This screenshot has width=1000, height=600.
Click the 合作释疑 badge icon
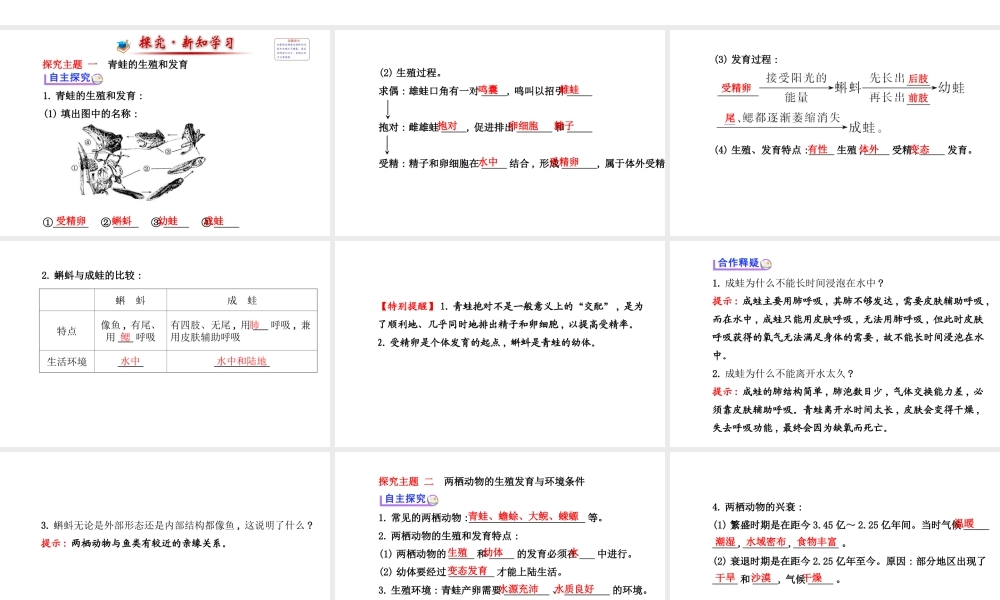742,263
